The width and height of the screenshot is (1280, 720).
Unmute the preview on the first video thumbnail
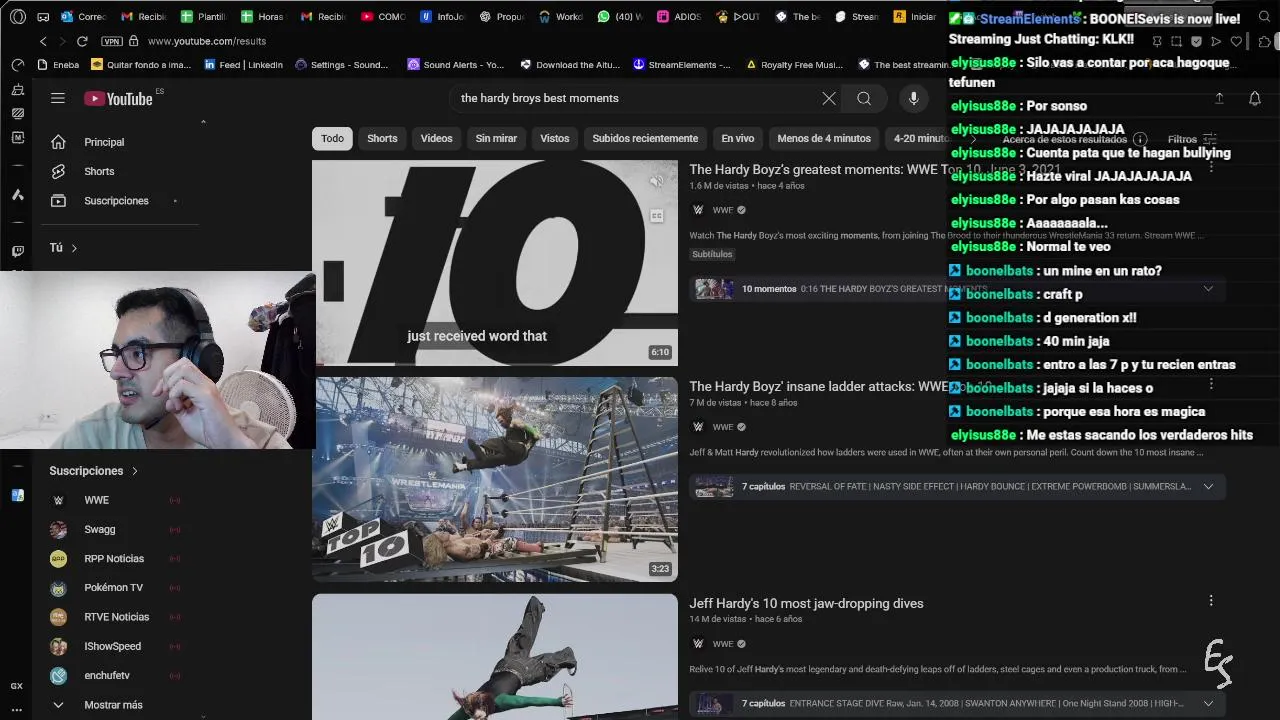tap(656, 182)
